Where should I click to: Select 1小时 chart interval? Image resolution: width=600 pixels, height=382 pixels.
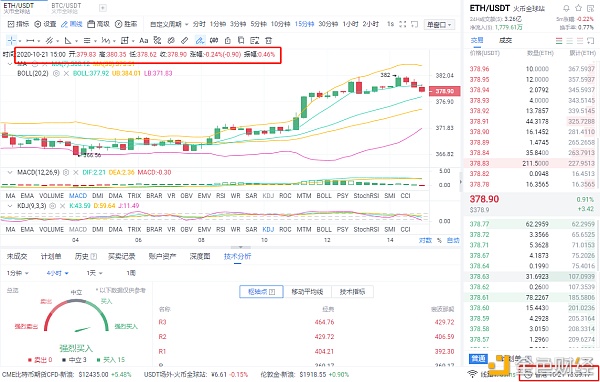pos(350,24)
